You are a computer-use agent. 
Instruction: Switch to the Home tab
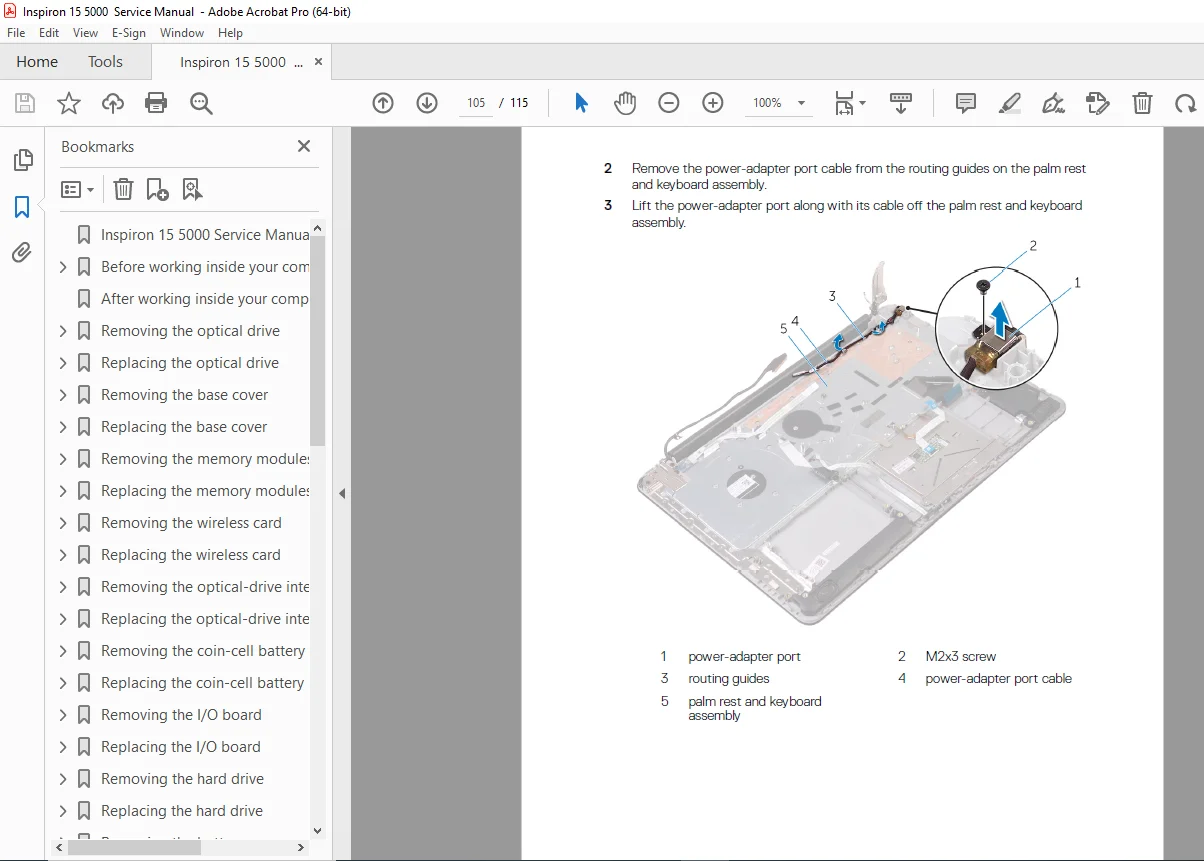[x=37, y=61]
